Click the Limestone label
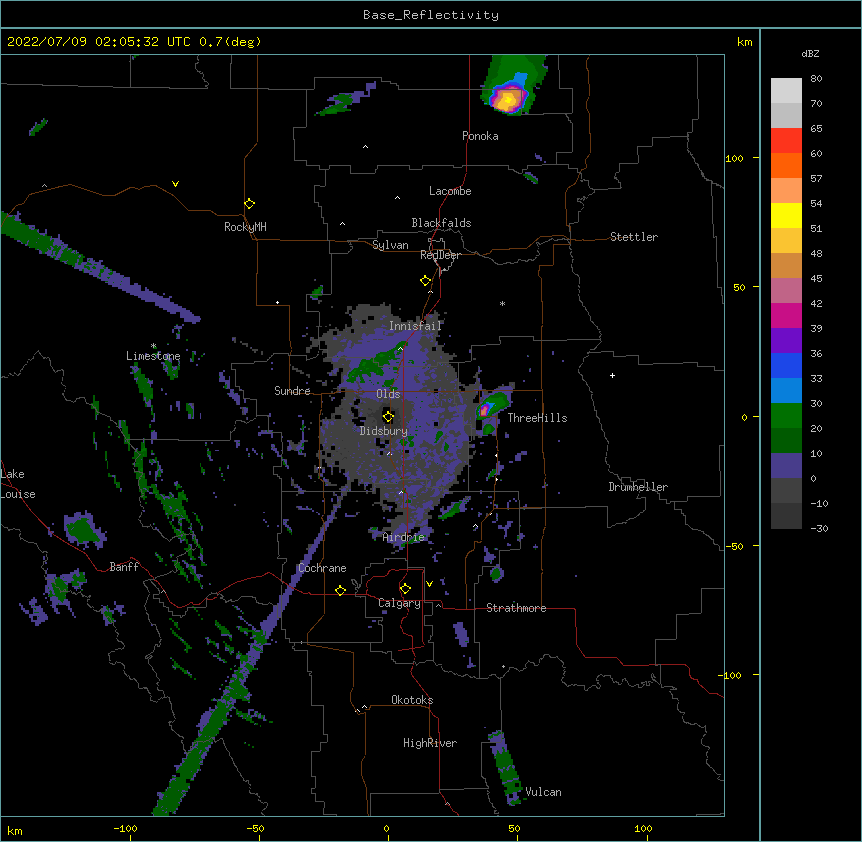The width and height of the screenshot is (862, 842). tap(153, 356)
